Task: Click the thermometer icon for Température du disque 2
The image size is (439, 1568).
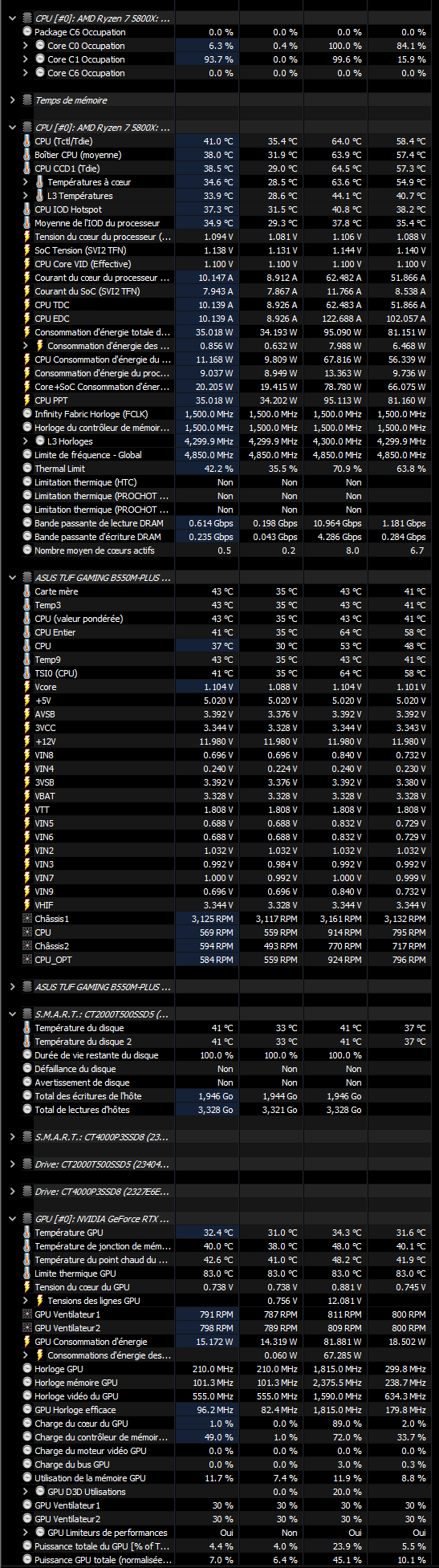Action: click(27, 1042)
